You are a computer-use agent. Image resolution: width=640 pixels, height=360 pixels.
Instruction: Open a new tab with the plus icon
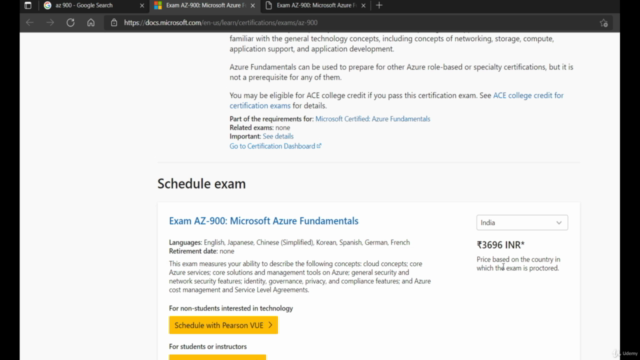tap(379, 5)
